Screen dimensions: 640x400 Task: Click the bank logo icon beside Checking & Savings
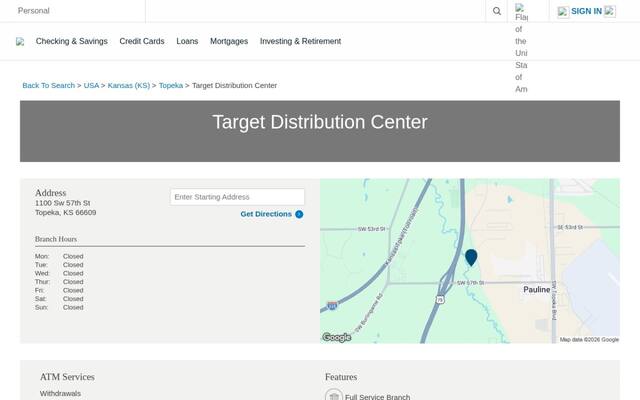(x=20, y=42)
